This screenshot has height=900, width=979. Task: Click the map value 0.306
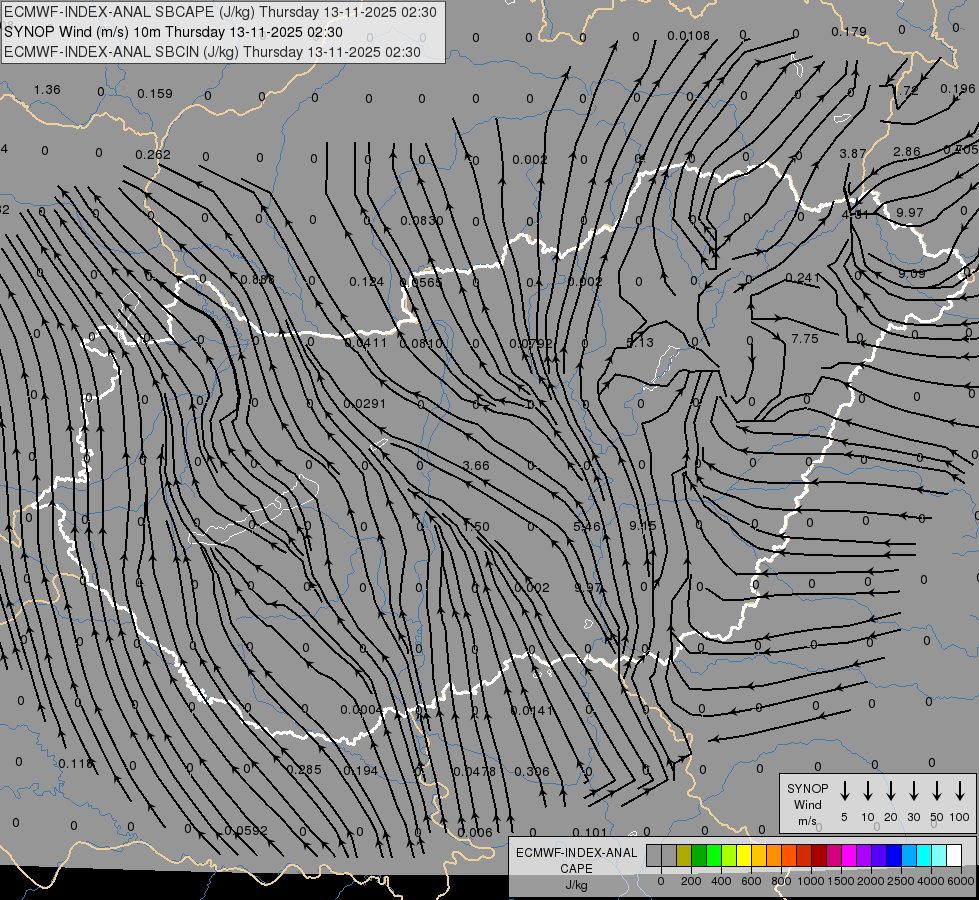pyautogui.click(x=532, y=771)
